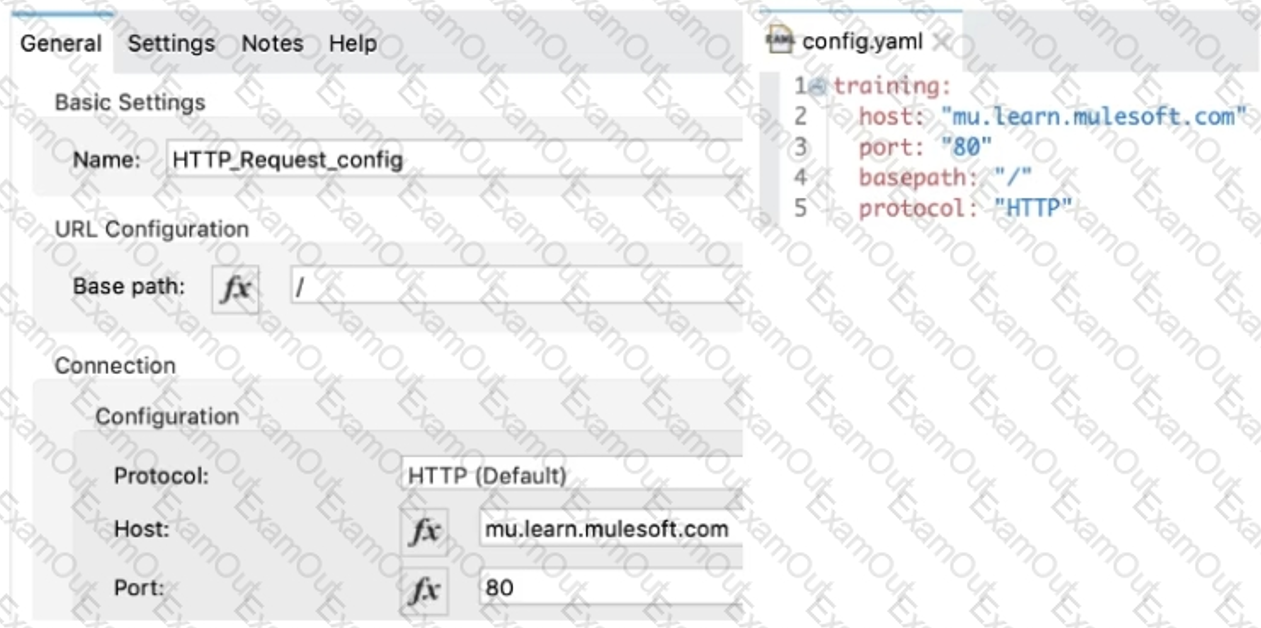Go to the Notes tab

(272, 44)
